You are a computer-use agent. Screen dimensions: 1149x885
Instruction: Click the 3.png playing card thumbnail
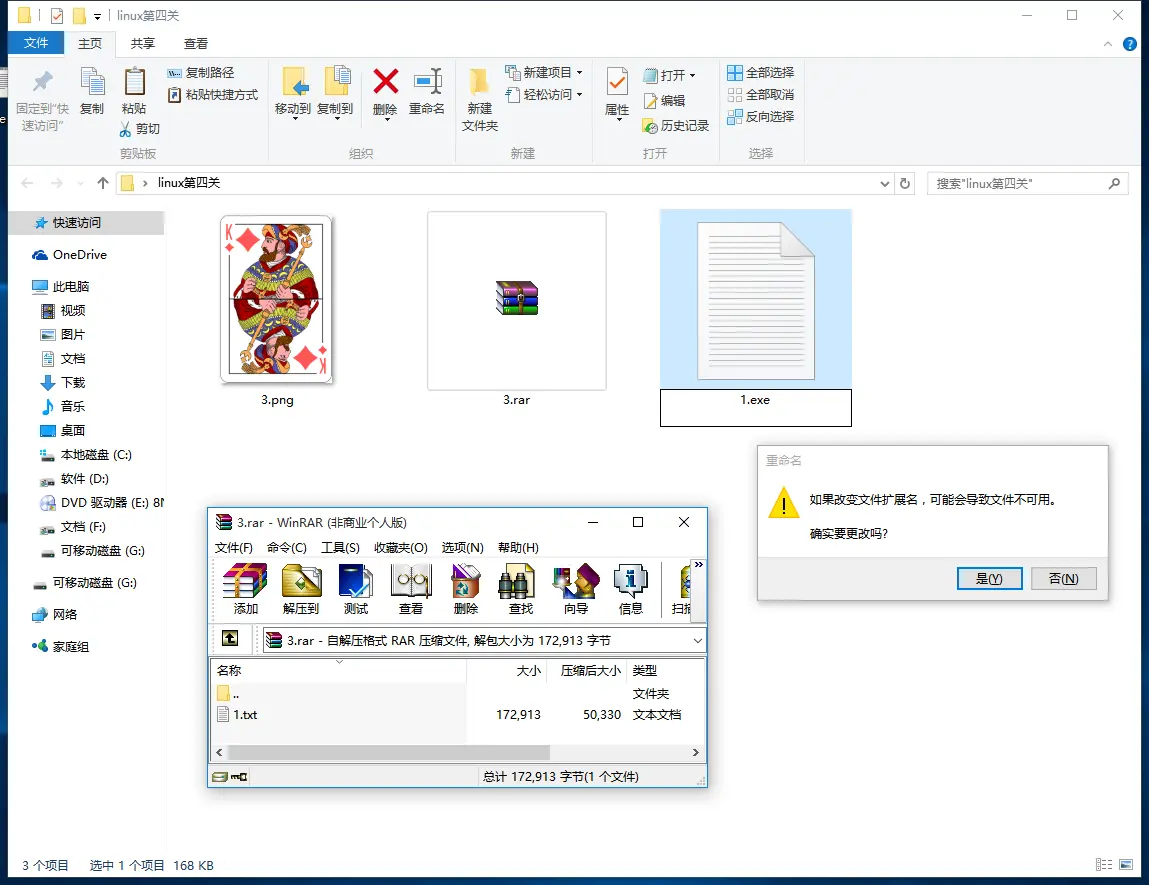click(276, 299)
